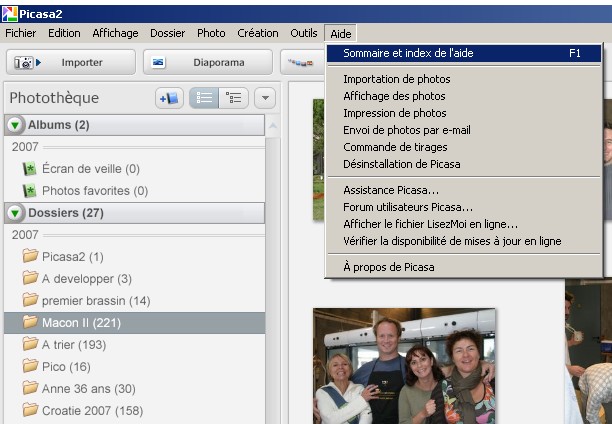Choose Sommaire et index de l'aide
This screenshot has width=612, height=424.
(x=464, y=53)
